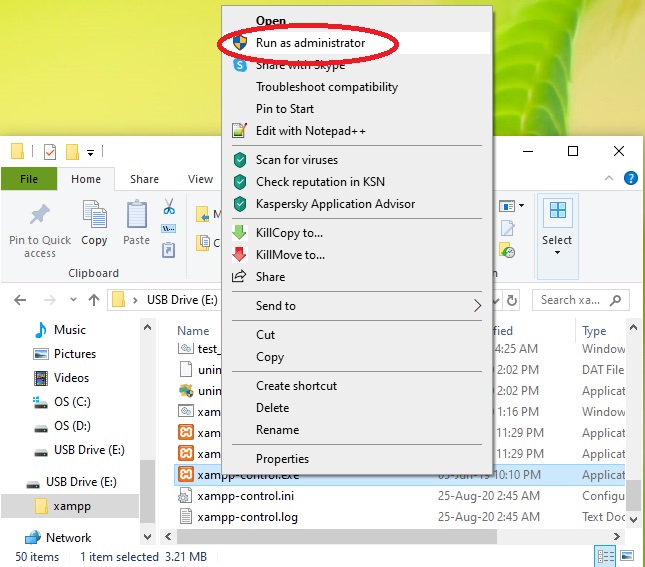
Task: Select KillMove to... entry
Action: click(290, 255)
